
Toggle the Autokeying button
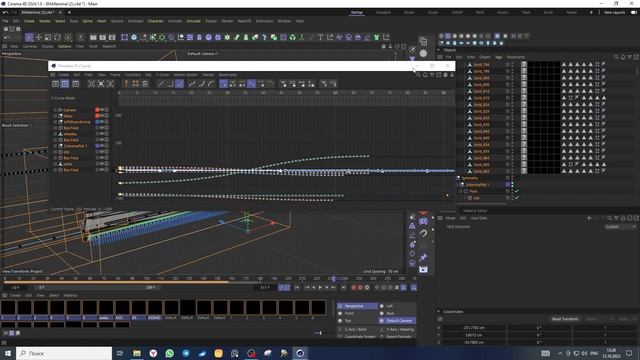click(x=360, y=288)
